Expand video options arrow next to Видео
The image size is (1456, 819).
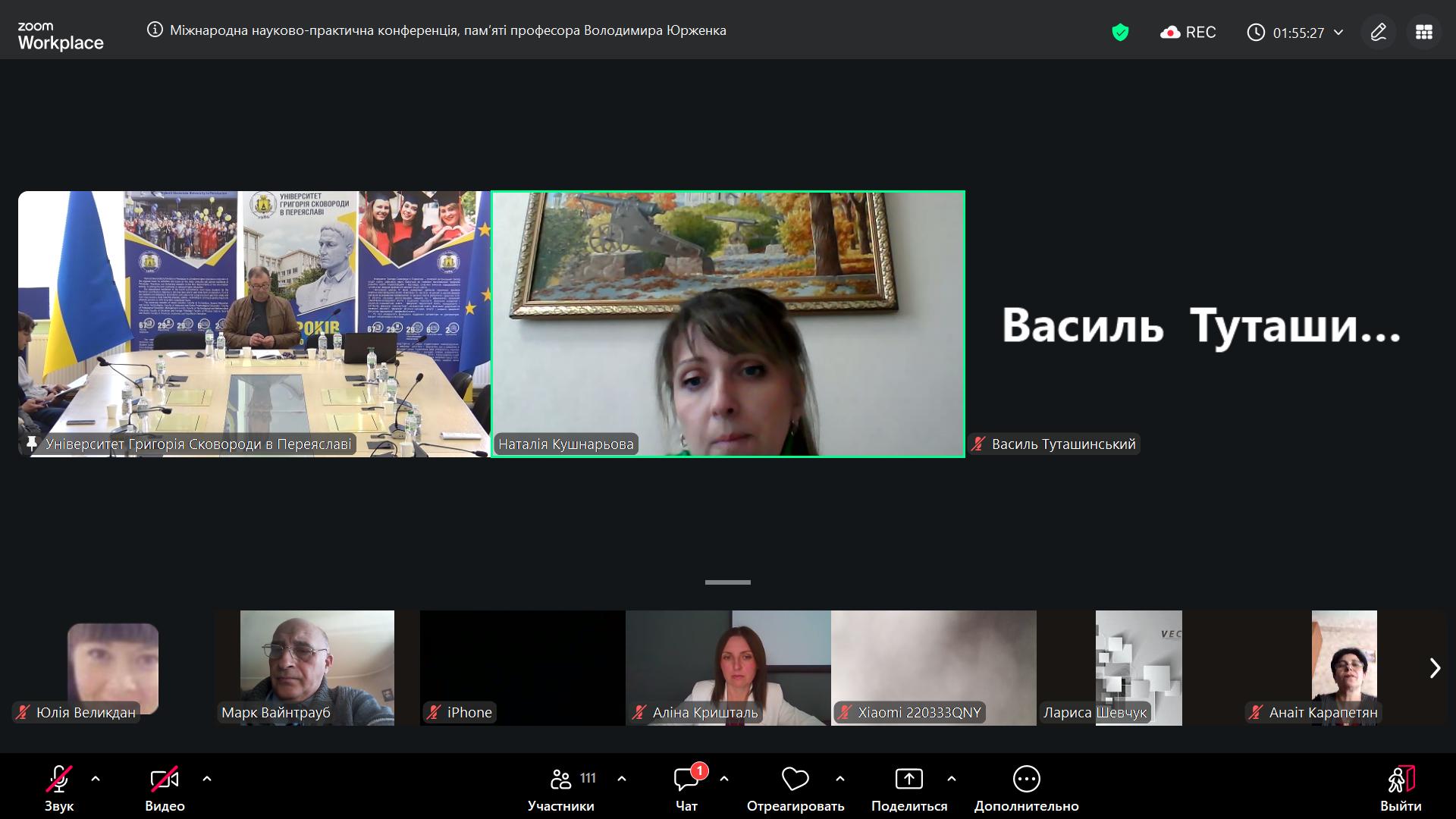[207, 779]
